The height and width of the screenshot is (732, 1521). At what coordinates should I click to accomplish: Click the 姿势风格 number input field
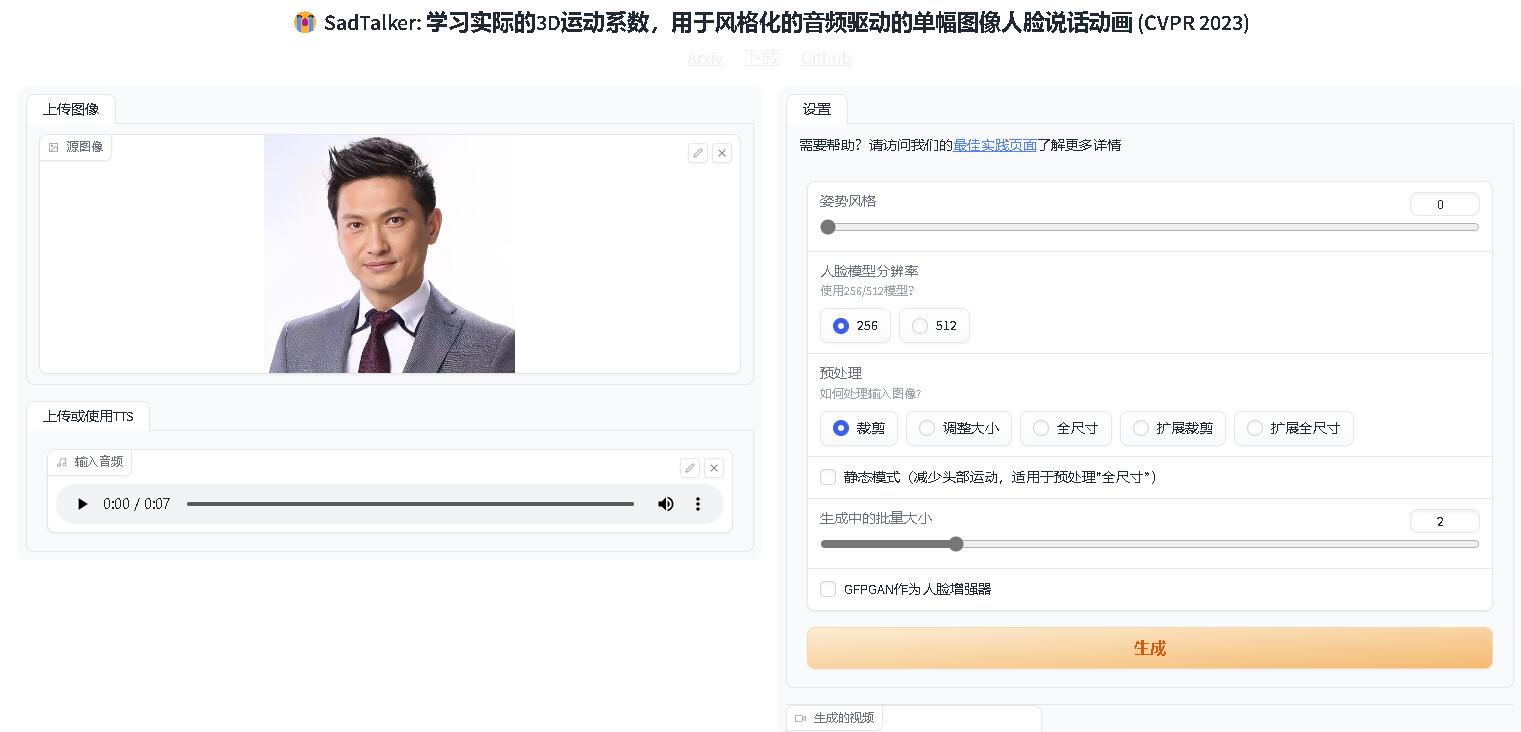pyautogui.click(x=1444, y=204)
